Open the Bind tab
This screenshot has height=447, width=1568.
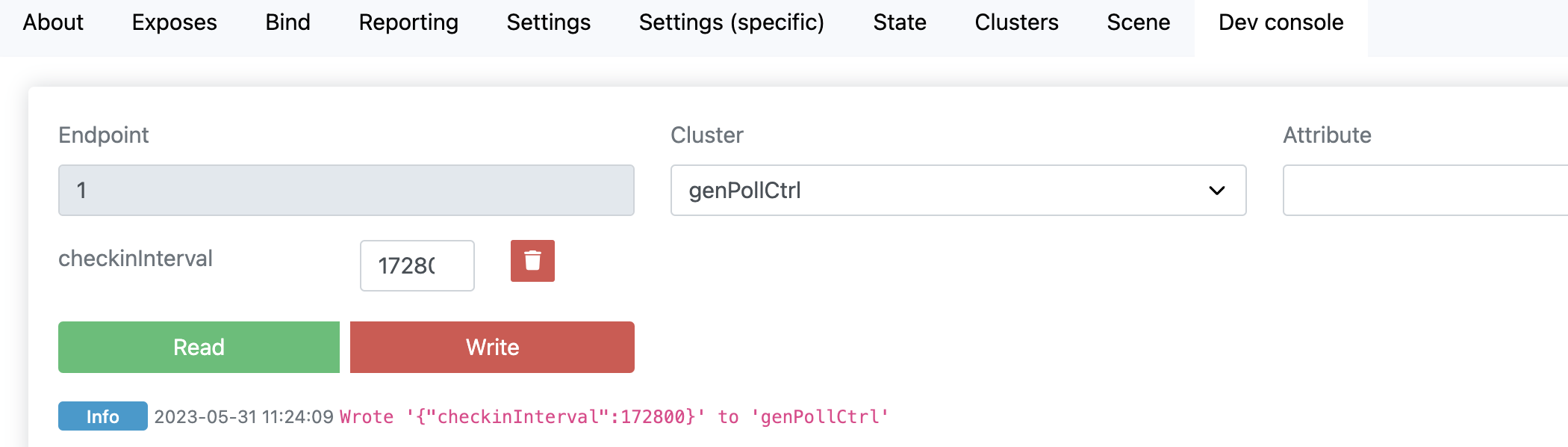[x=287, y=22]
